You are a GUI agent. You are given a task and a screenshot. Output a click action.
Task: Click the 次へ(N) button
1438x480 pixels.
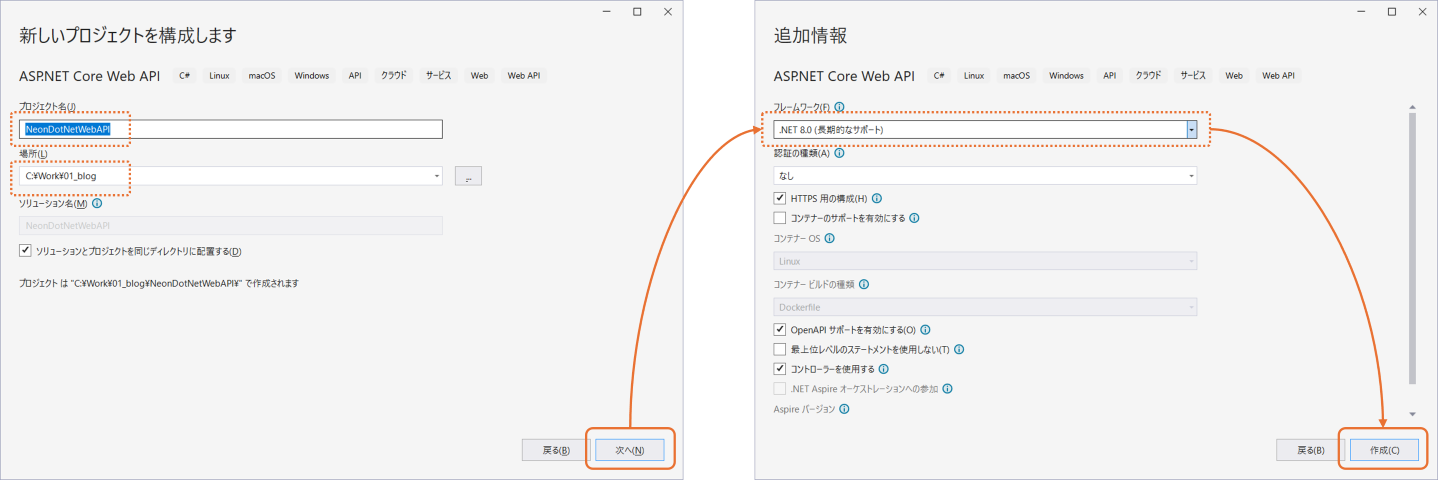click(628, 450)
